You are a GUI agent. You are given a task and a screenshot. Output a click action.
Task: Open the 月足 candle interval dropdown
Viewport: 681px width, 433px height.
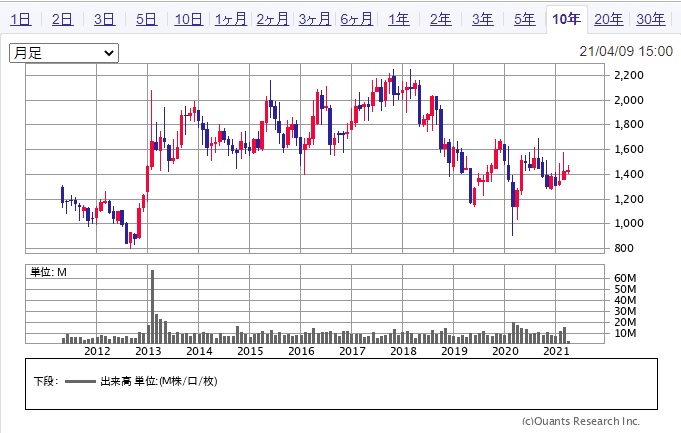(x=64, y=53)
